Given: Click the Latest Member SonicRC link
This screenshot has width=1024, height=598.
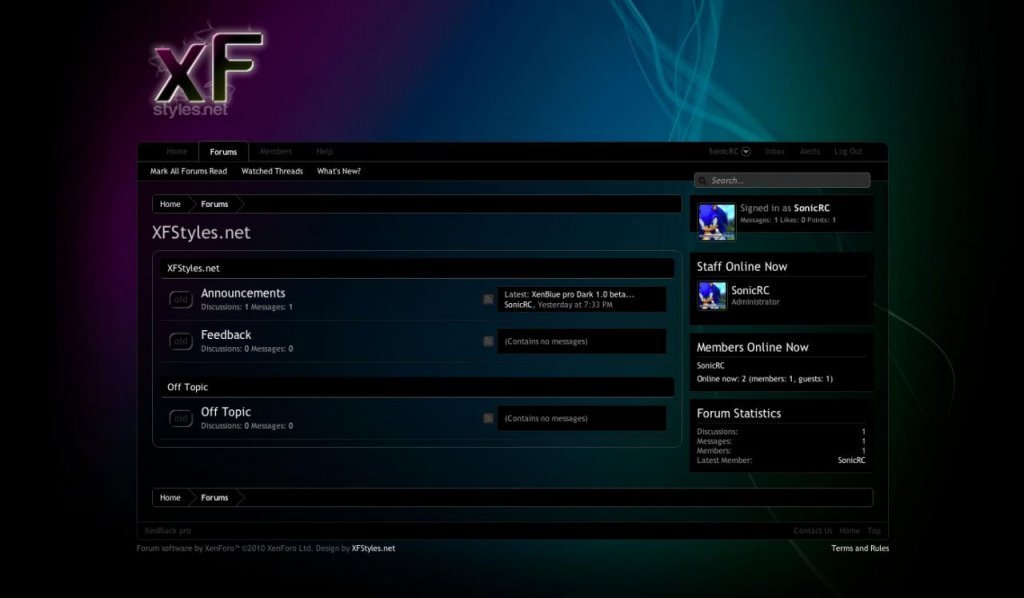Looking at the screenshot, I should click(852, 460).
